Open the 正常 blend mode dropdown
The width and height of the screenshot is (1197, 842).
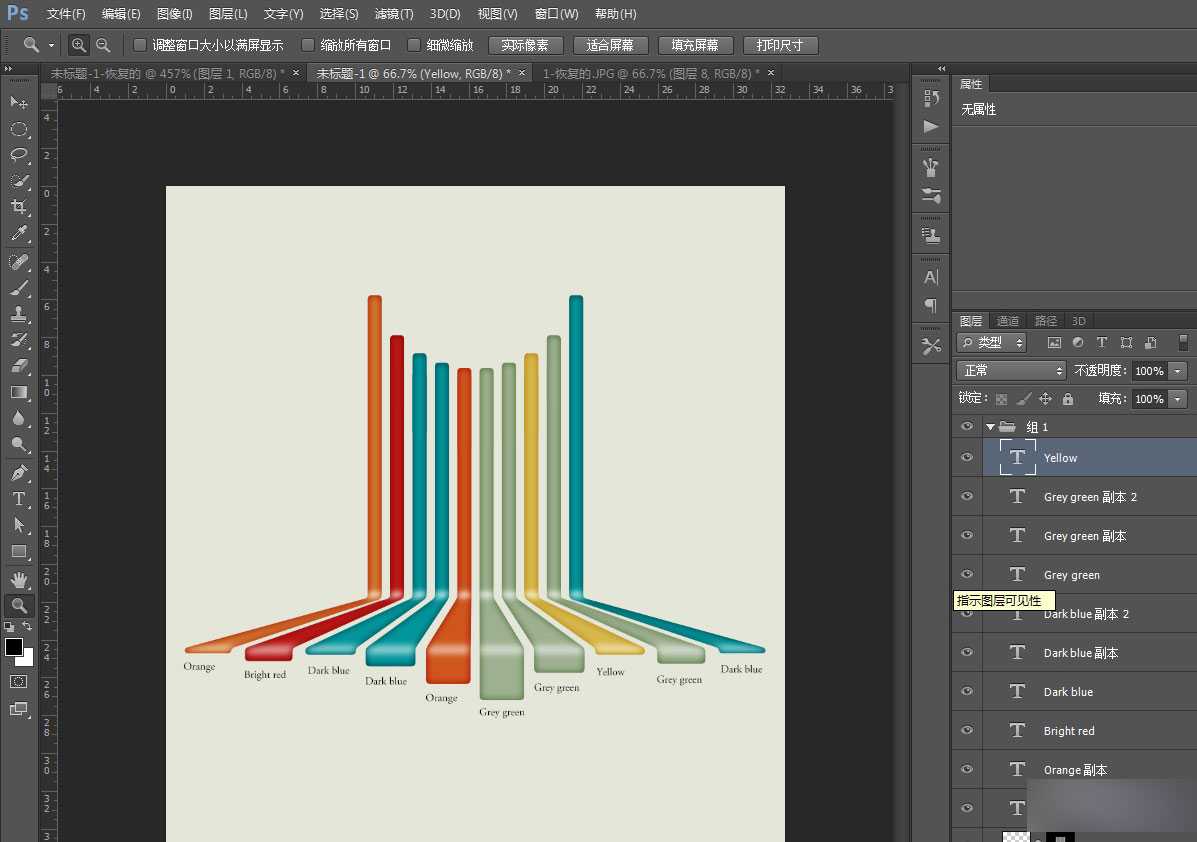pyautogui.click(x=1012, y=371)
